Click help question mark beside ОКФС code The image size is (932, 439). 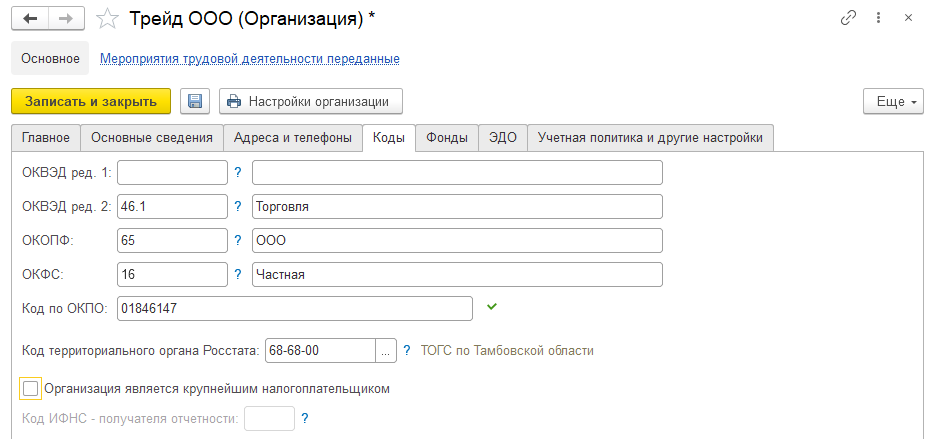coord(238,275)
